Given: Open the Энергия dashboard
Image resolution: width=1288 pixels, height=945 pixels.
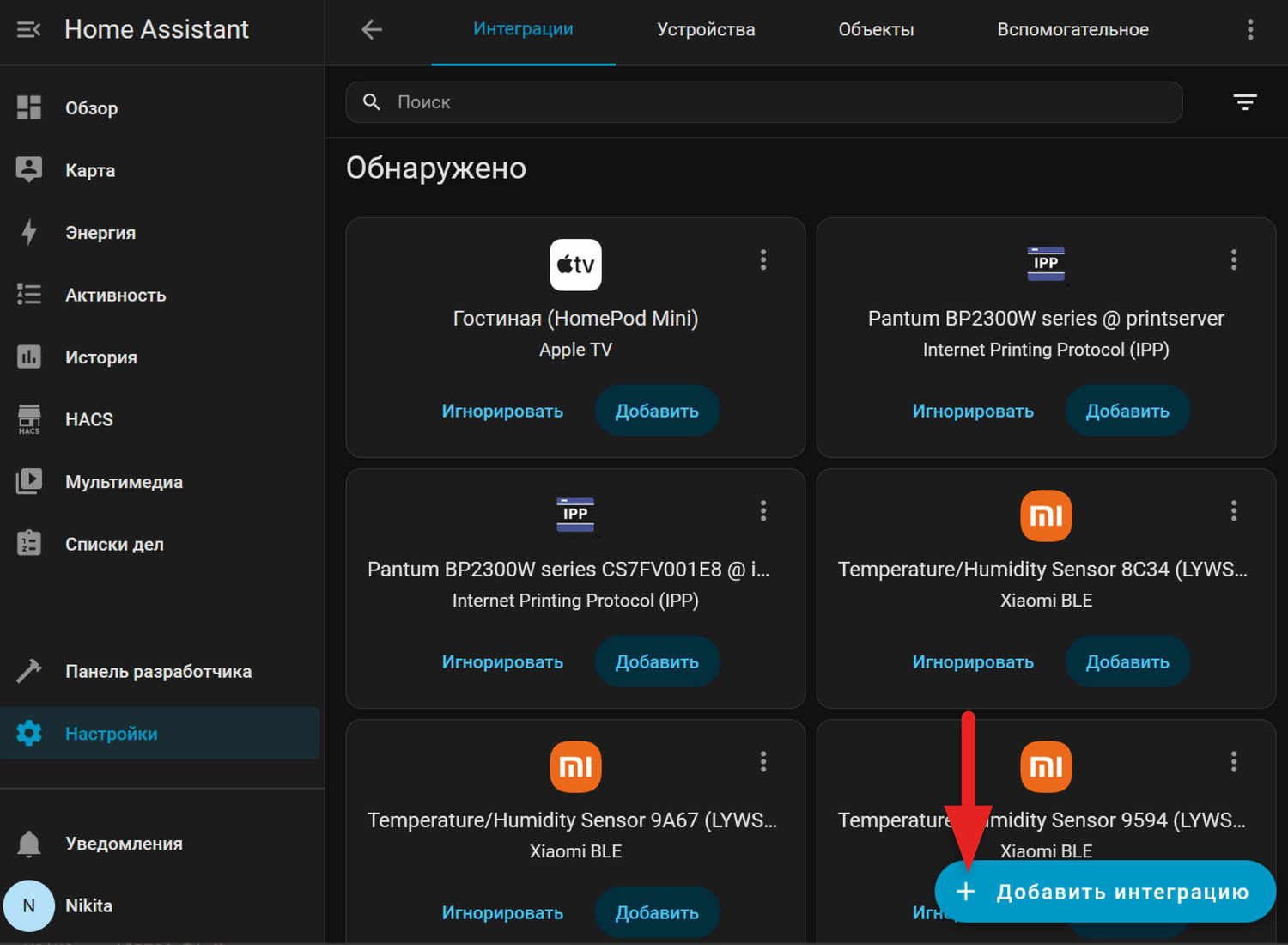Looking at the screenshot, I should tap(100, 232).
